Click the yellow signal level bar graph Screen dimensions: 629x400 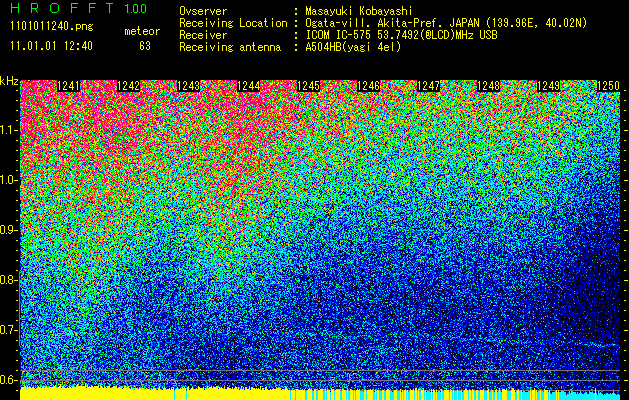click(x=154, y=394)
